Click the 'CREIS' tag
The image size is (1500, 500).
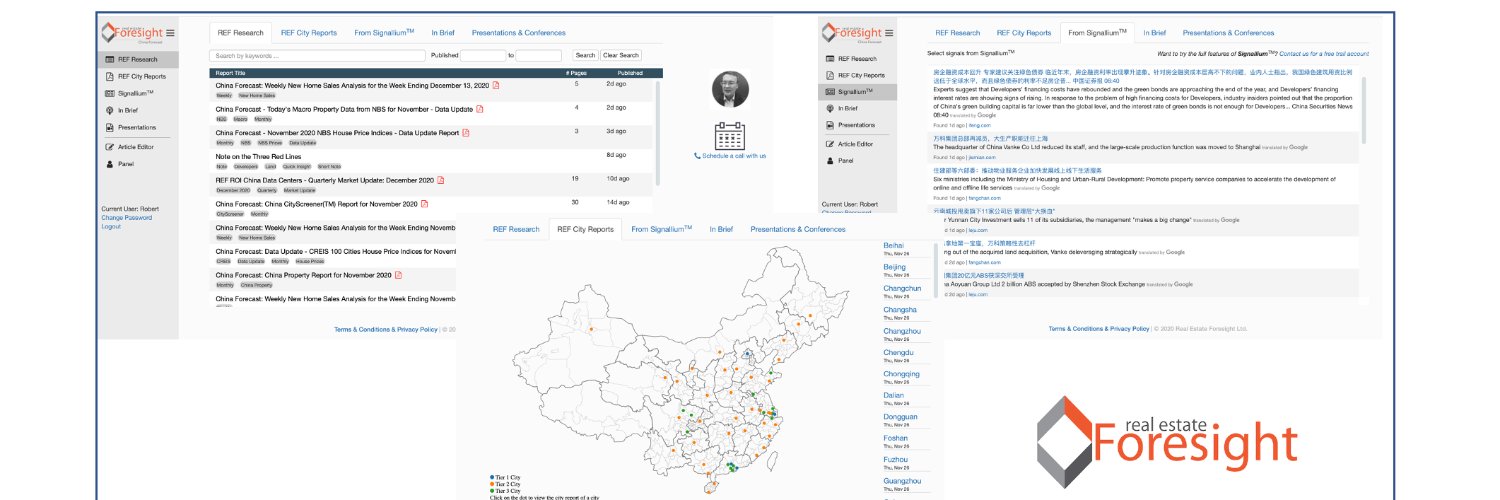[x=224, y=261]
